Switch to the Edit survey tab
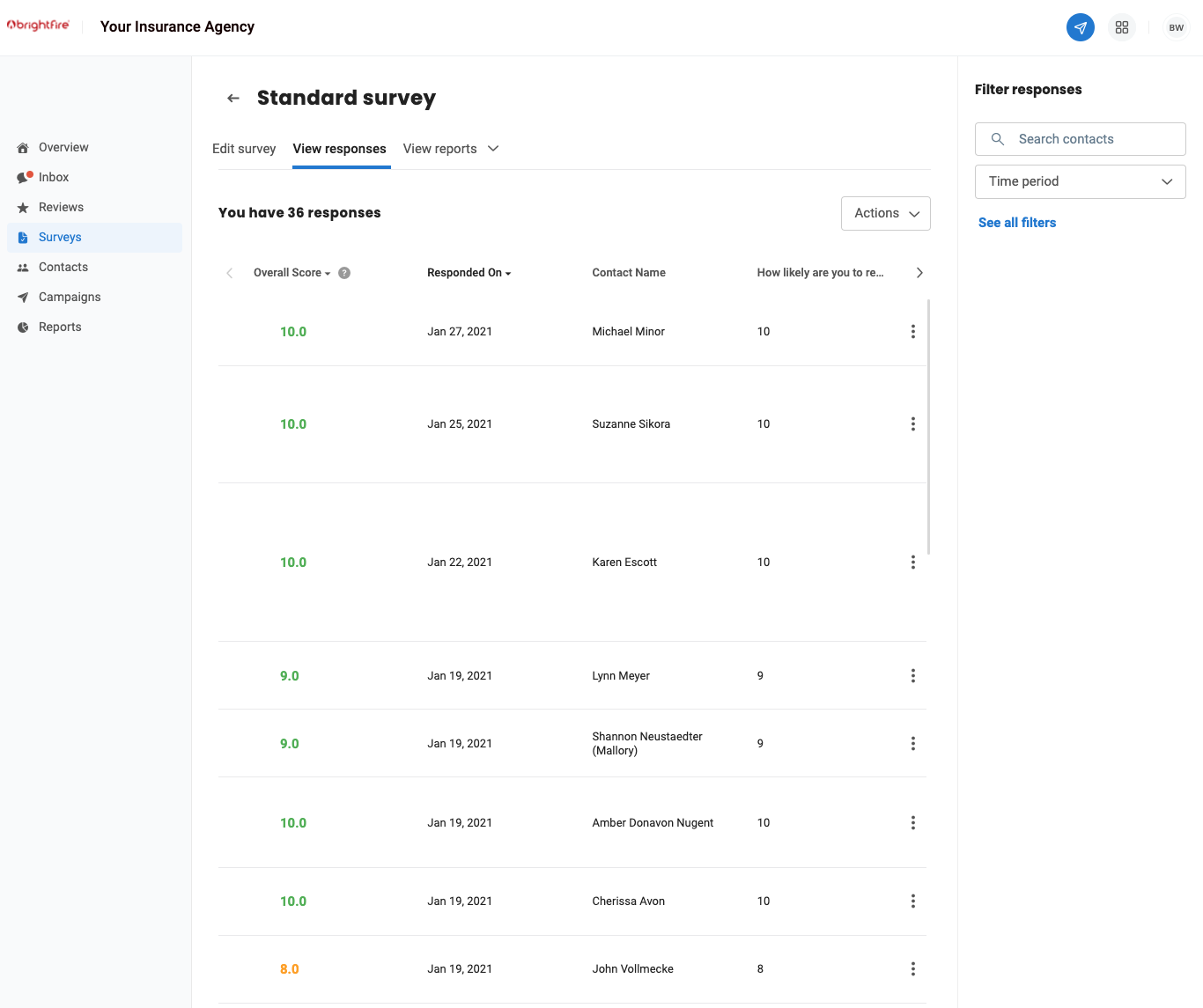Image resolution: width=1203 pixels, height=1008 pixels. tap(244, 148)
